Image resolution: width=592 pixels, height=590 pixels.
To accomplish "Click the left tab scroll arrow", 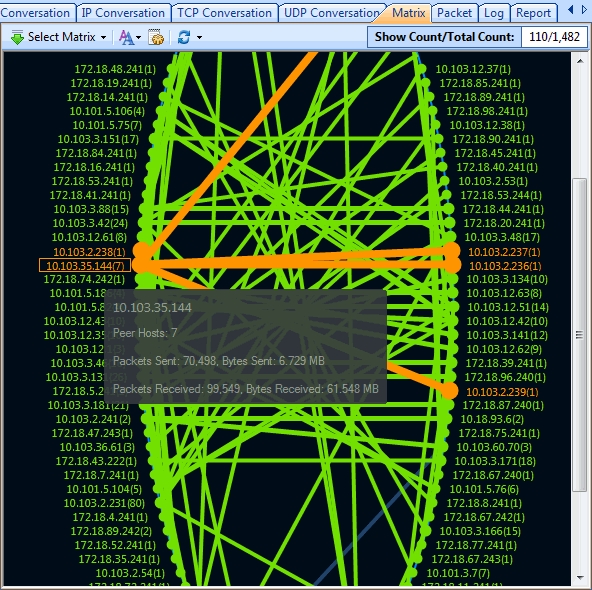I will tap(570, 10).
